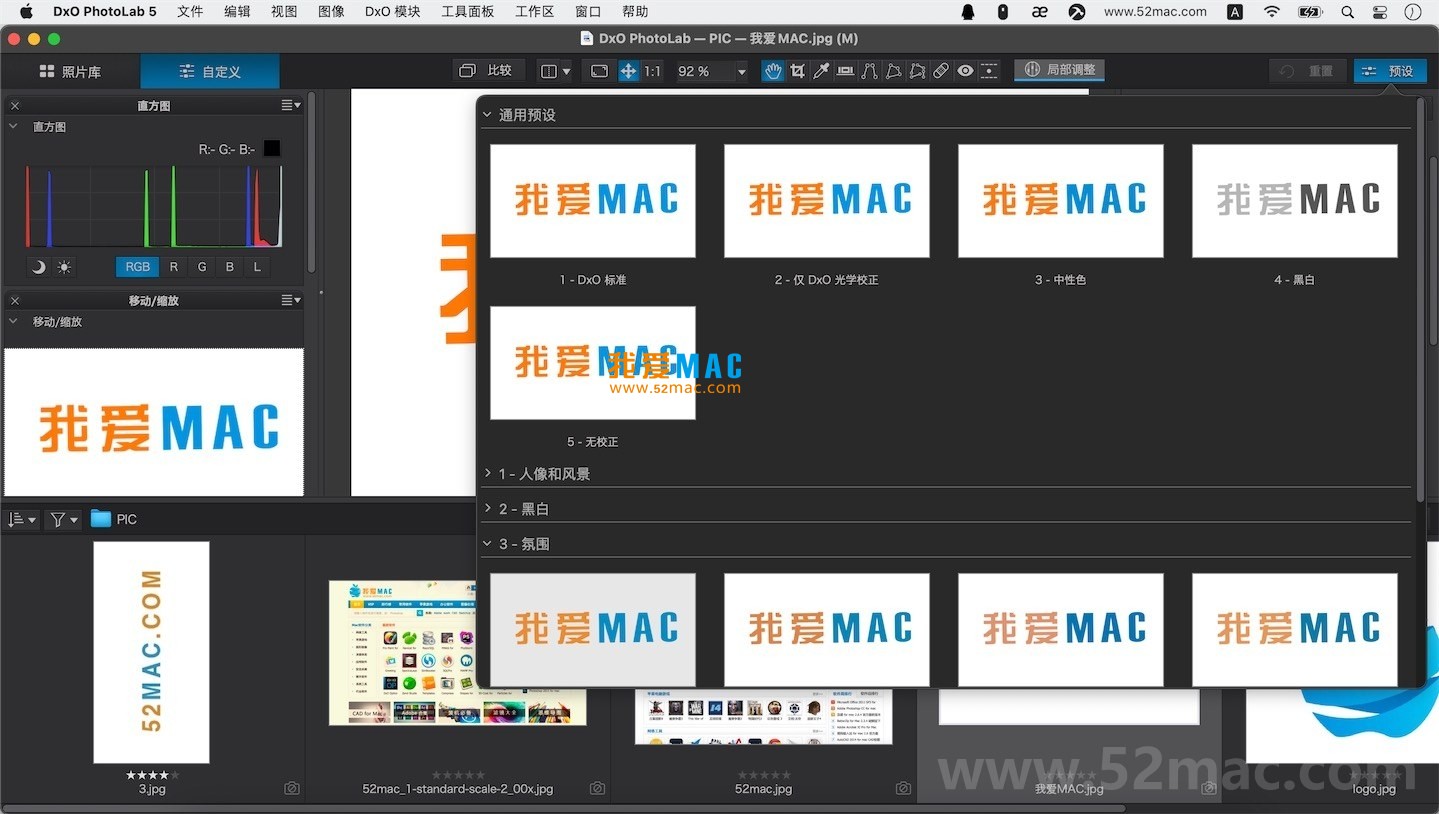Open the DxO 模块 menu

click(x=393, y=12)
